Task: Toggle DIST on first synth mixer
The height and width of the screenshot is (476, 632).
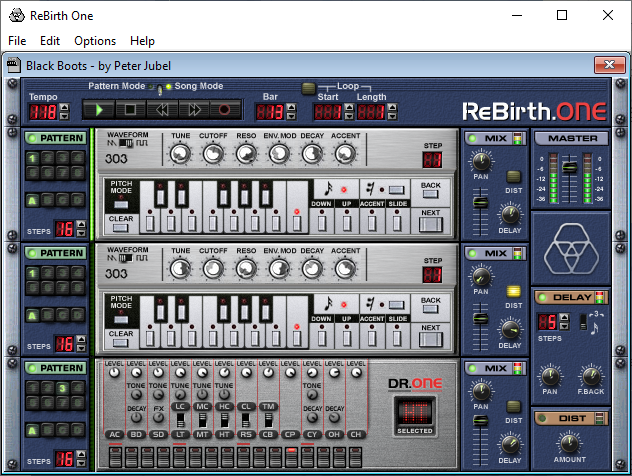Action: tap(515, 175)
